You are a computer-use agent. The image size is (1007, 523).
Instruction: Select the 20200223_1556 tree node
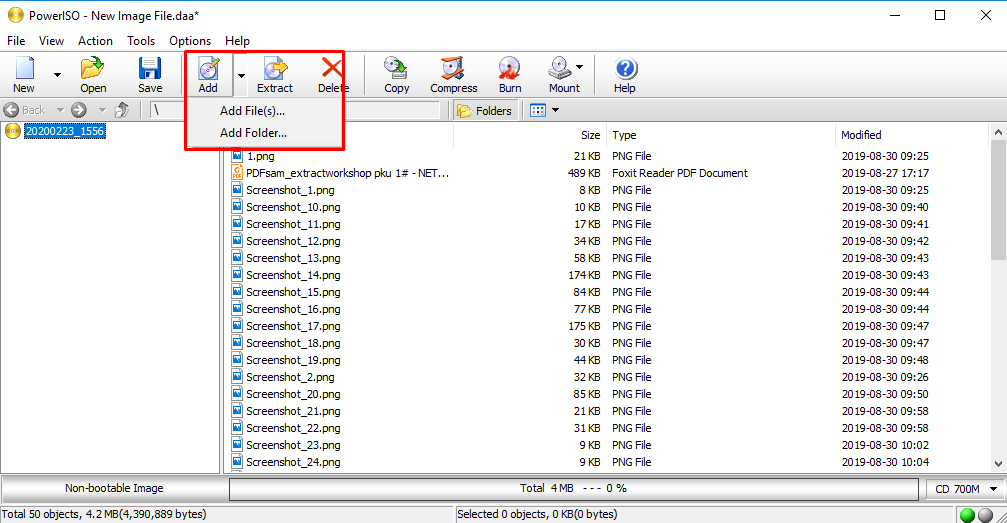click(64, 131)
